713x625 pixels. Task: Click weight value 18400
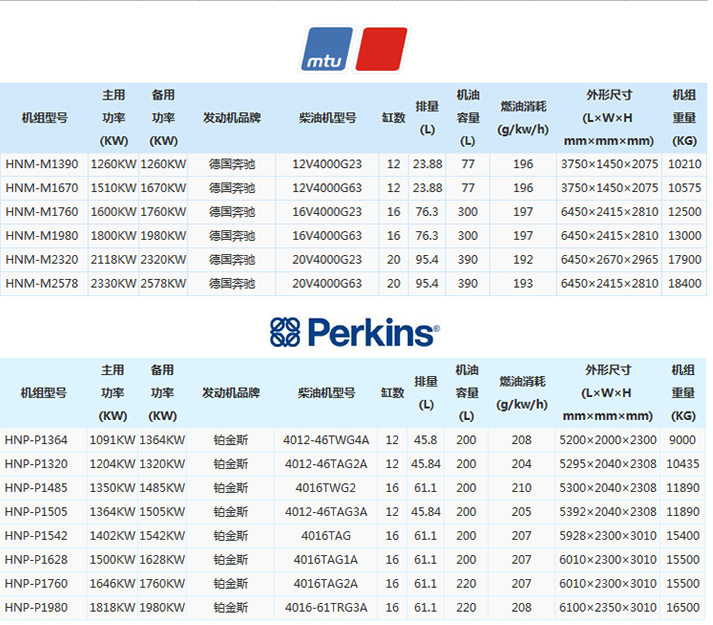684,283
